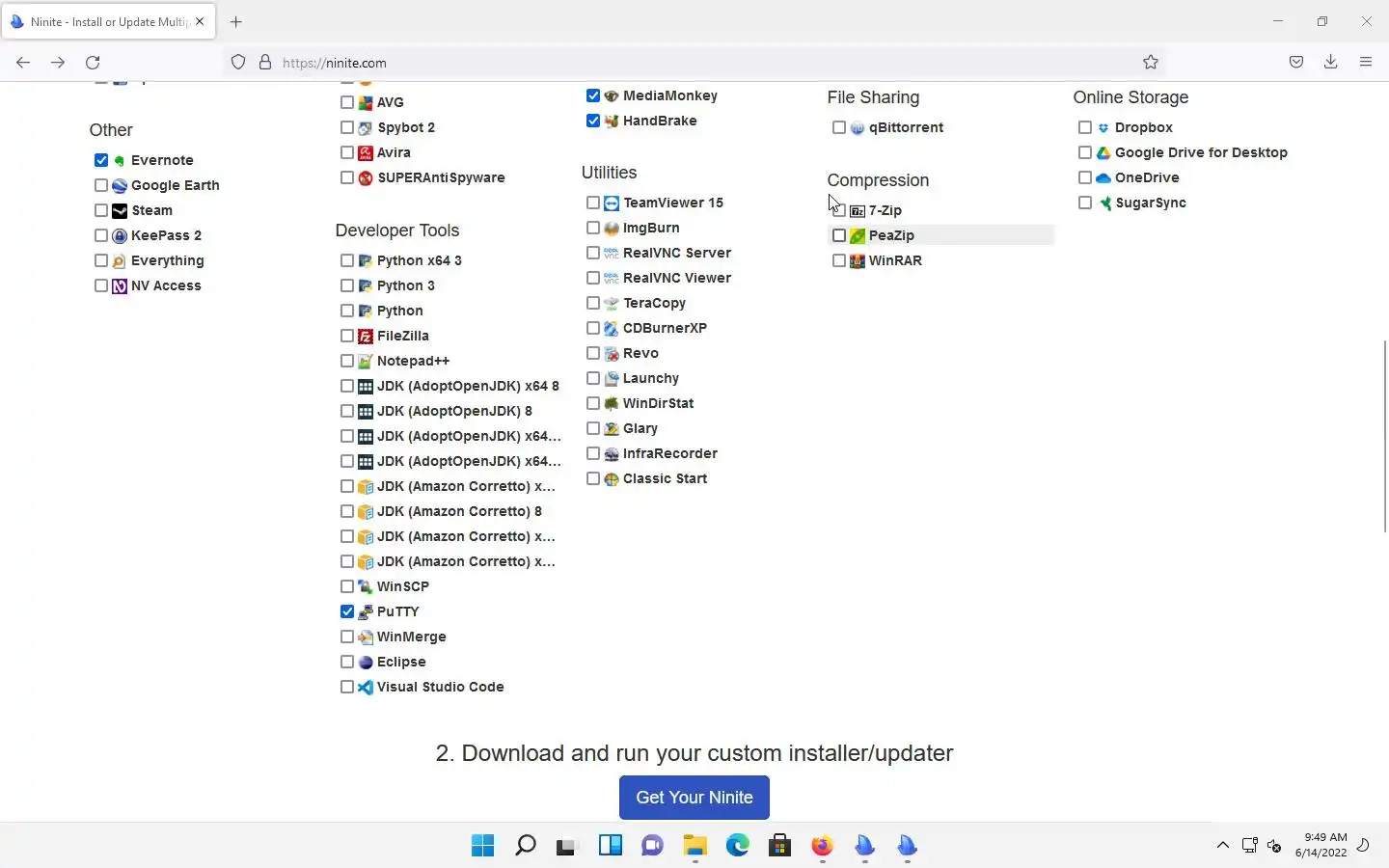The width and height of the screenshot is (1389, 868).
Task: Open taskbar search
Action: [x=526, y=846]
